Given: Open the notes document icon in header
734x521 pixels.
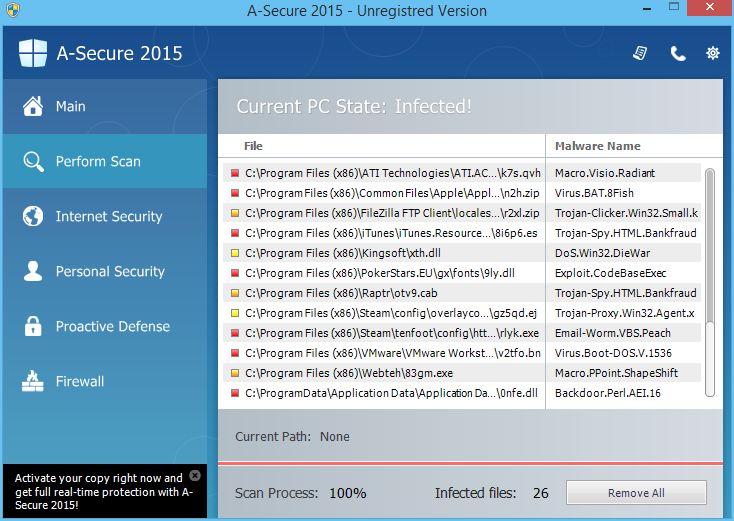Looking at the screenshot, I should coord(641,53).
